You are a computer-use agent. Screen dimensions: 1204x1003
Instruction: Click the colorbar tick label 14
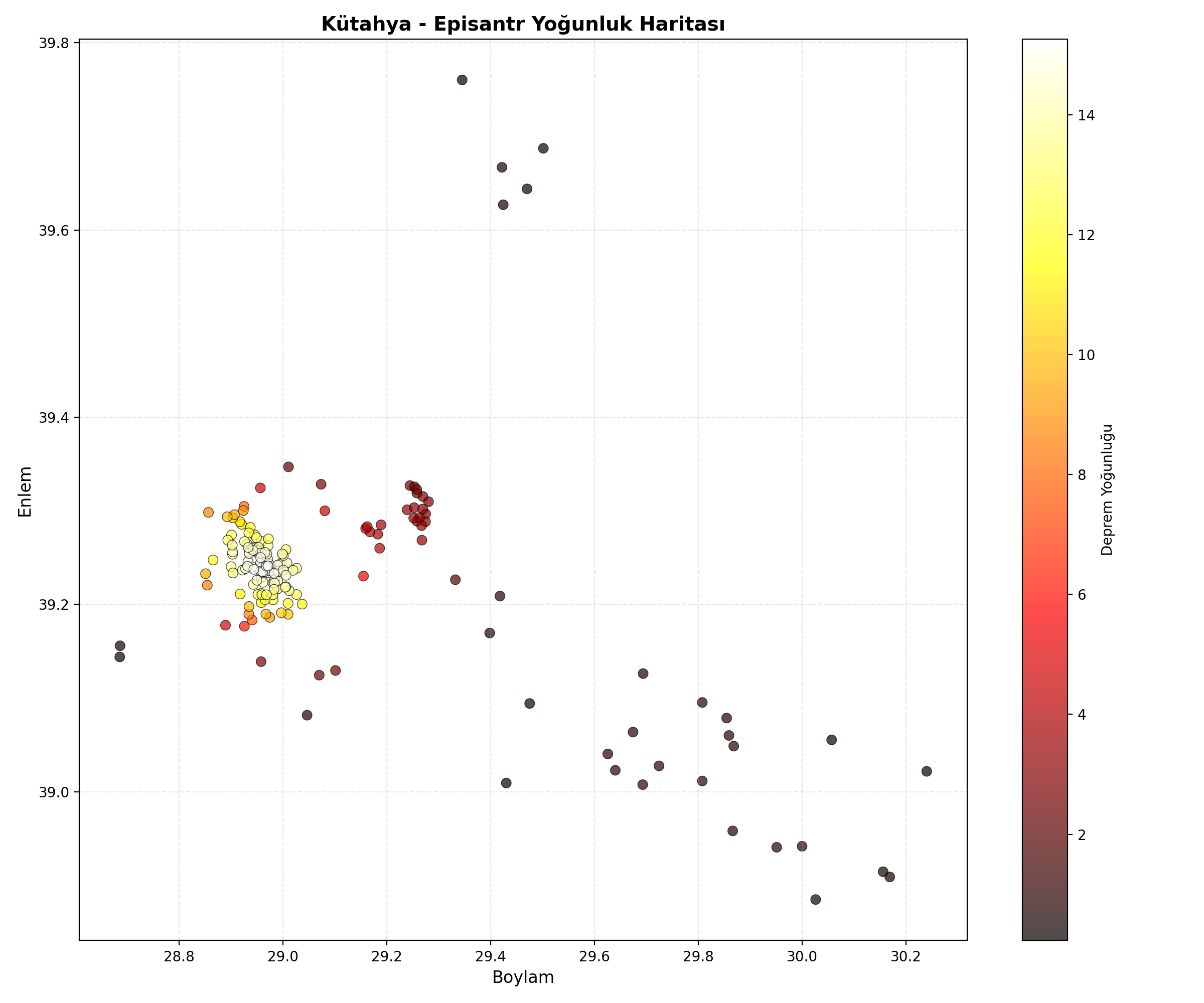tap(1086, 116)
